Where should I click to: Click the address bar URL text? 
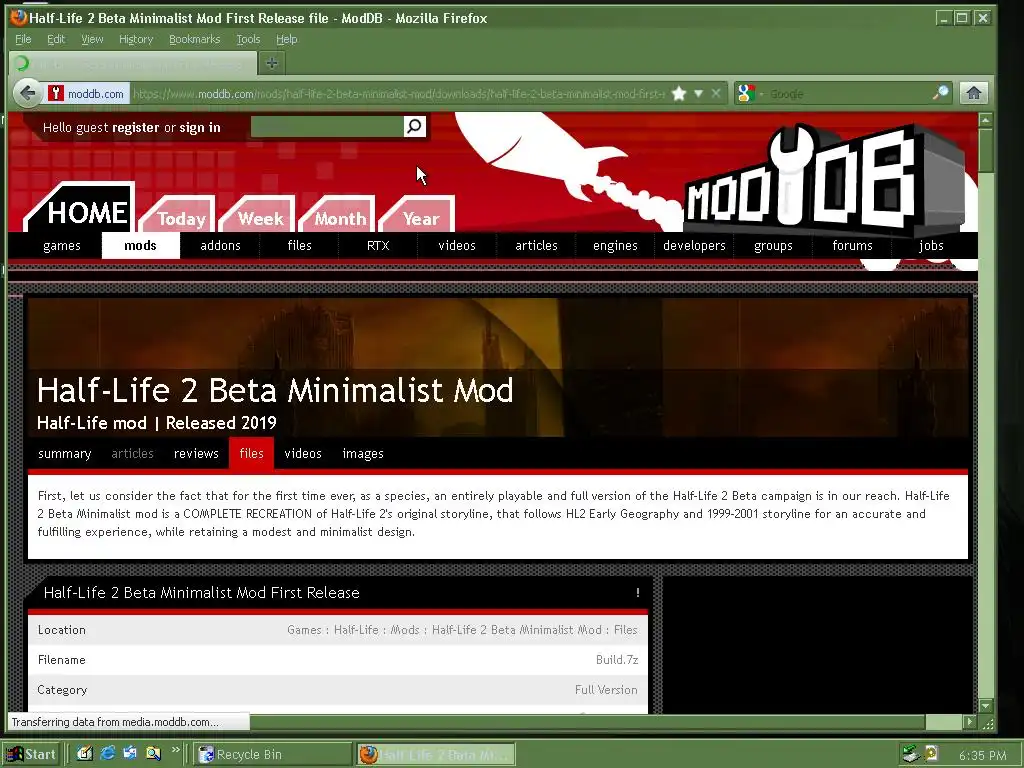(x=398, y=93)
